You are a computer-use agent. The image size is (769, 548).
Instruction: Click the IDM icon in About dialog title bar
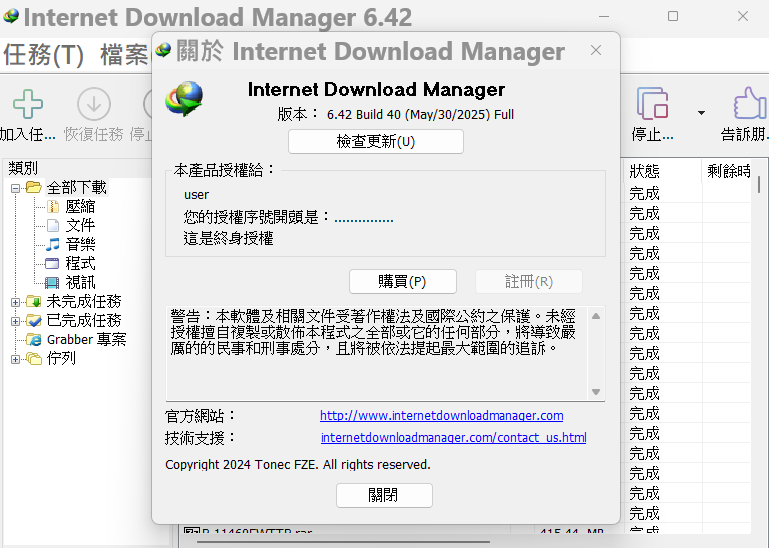(x=163, y=50)
